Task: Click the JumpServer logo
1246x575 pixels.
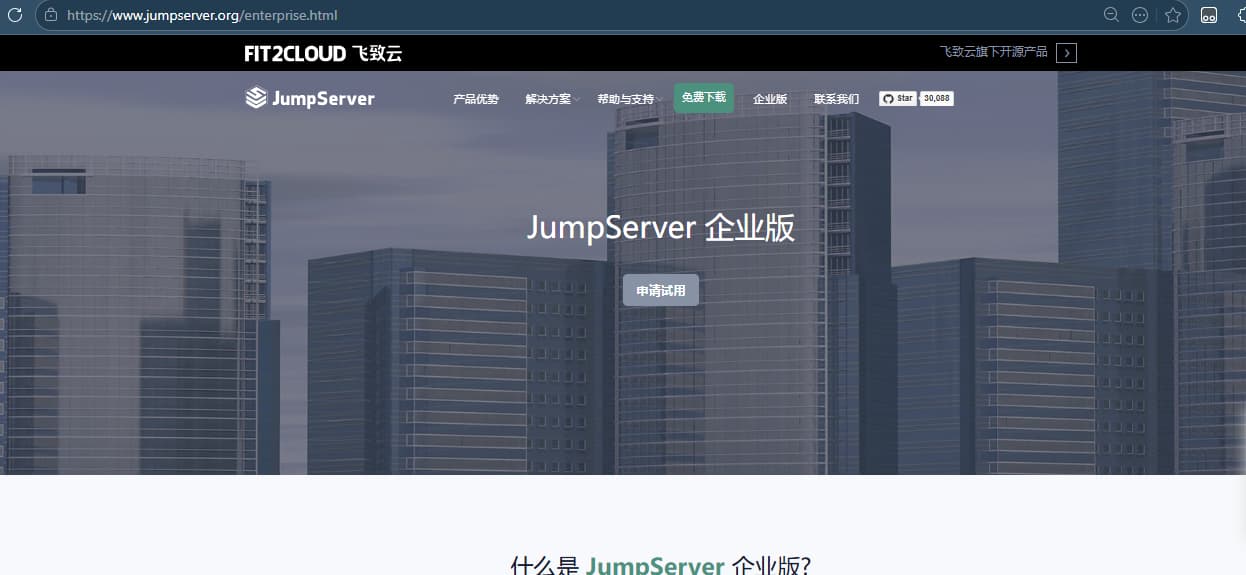Action: pos(310,98)
